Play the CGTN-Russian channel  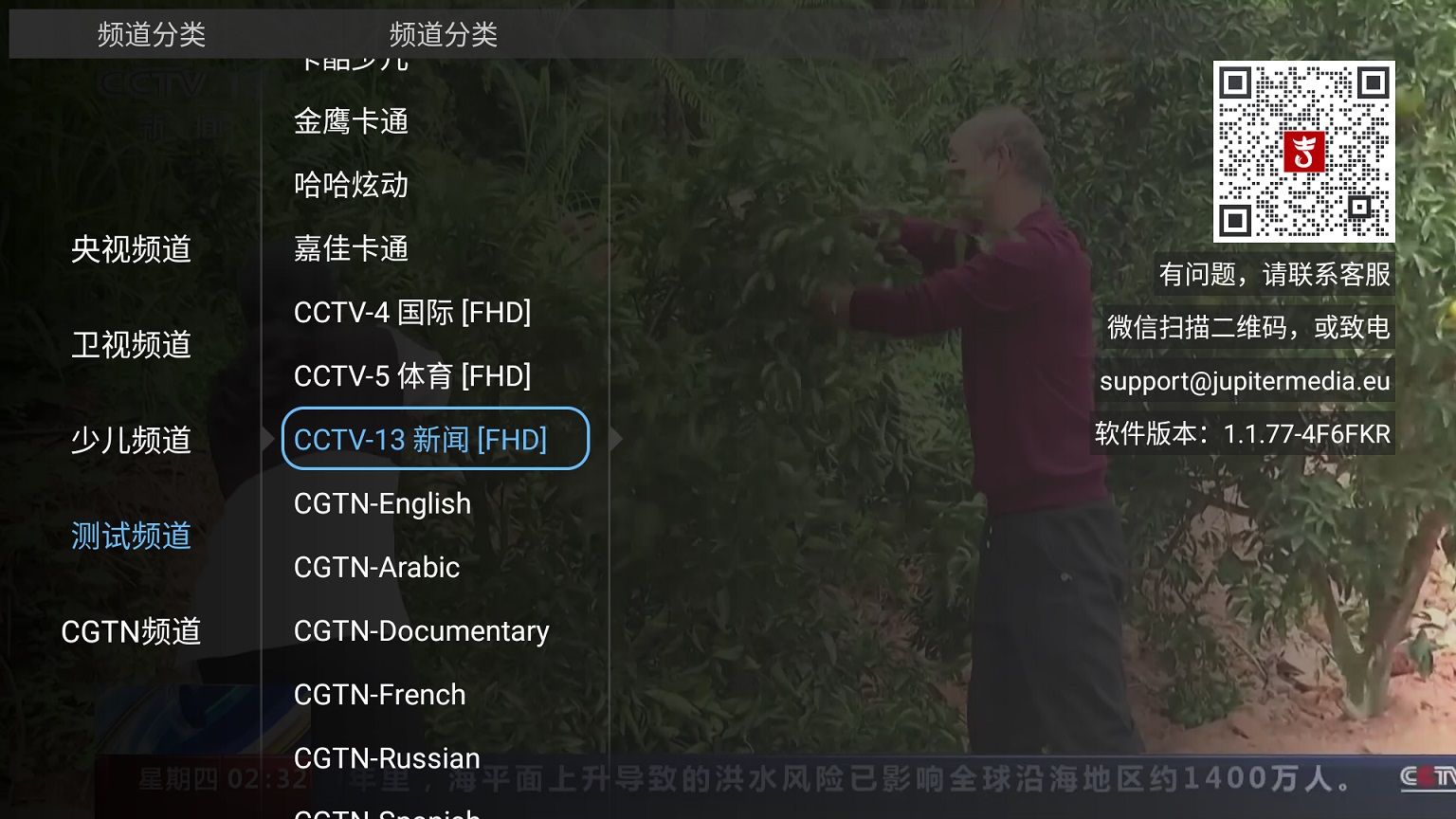pyautogui.click(x=387, y=757)
